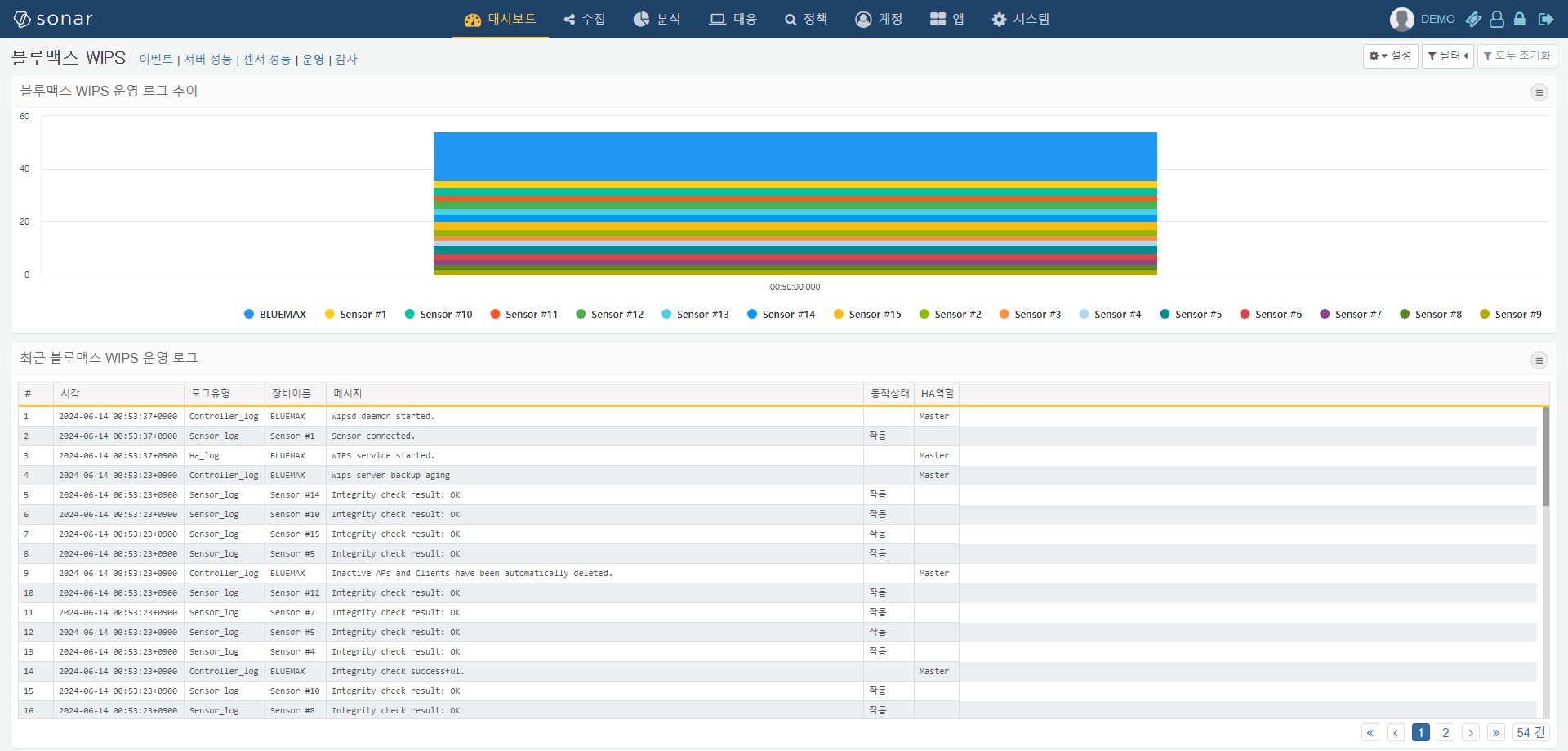This screenshot has width=1568, height=751.
Task: Click the Sensor #4 light blue legend dot
Action: (x=1084, y=314)
